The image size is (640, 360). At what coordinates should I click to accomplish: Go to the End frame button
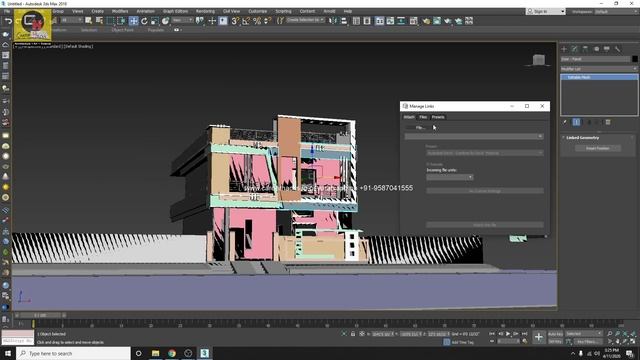coord(524,334)
